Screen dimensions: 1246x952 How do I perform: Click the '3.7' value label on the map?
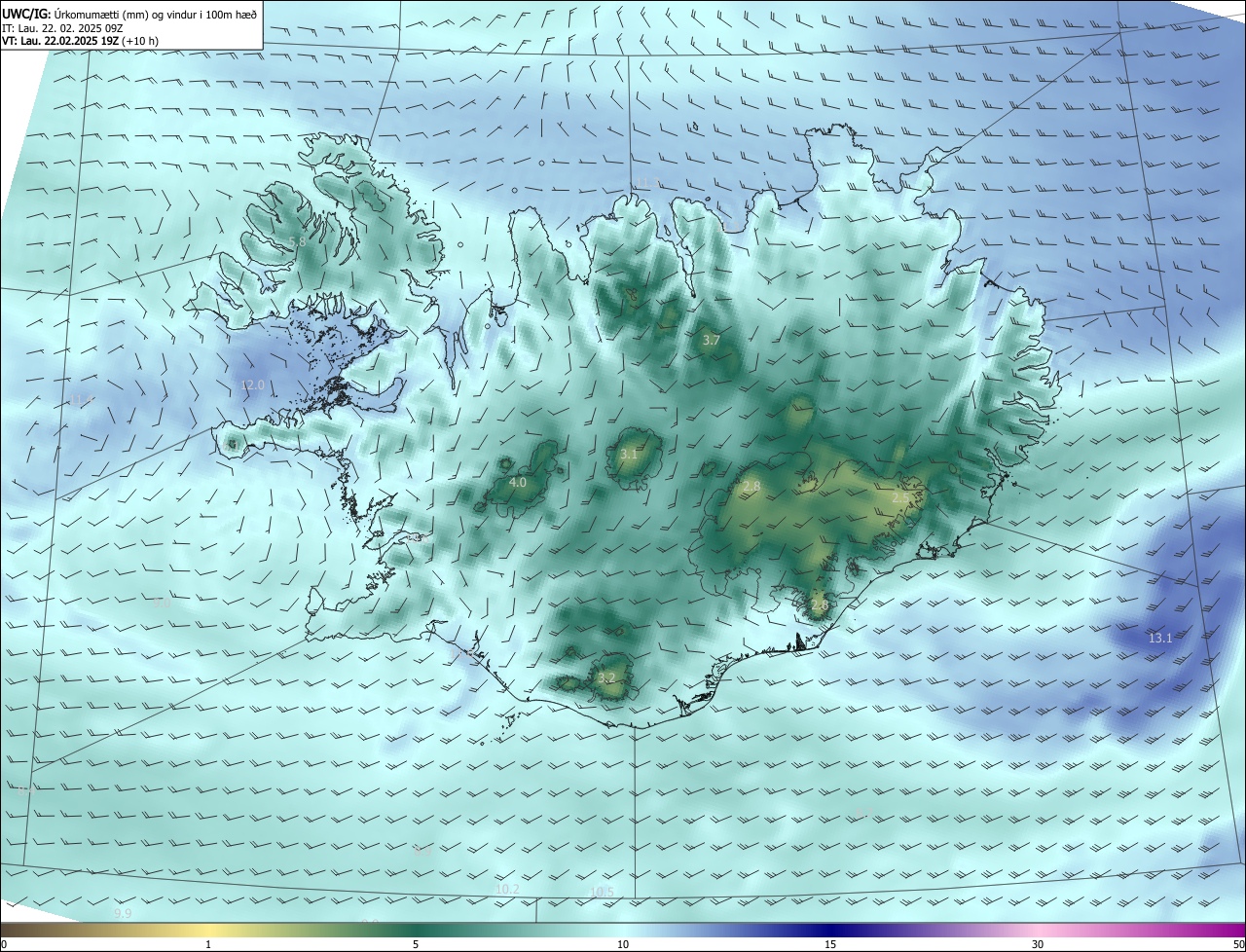711,340
